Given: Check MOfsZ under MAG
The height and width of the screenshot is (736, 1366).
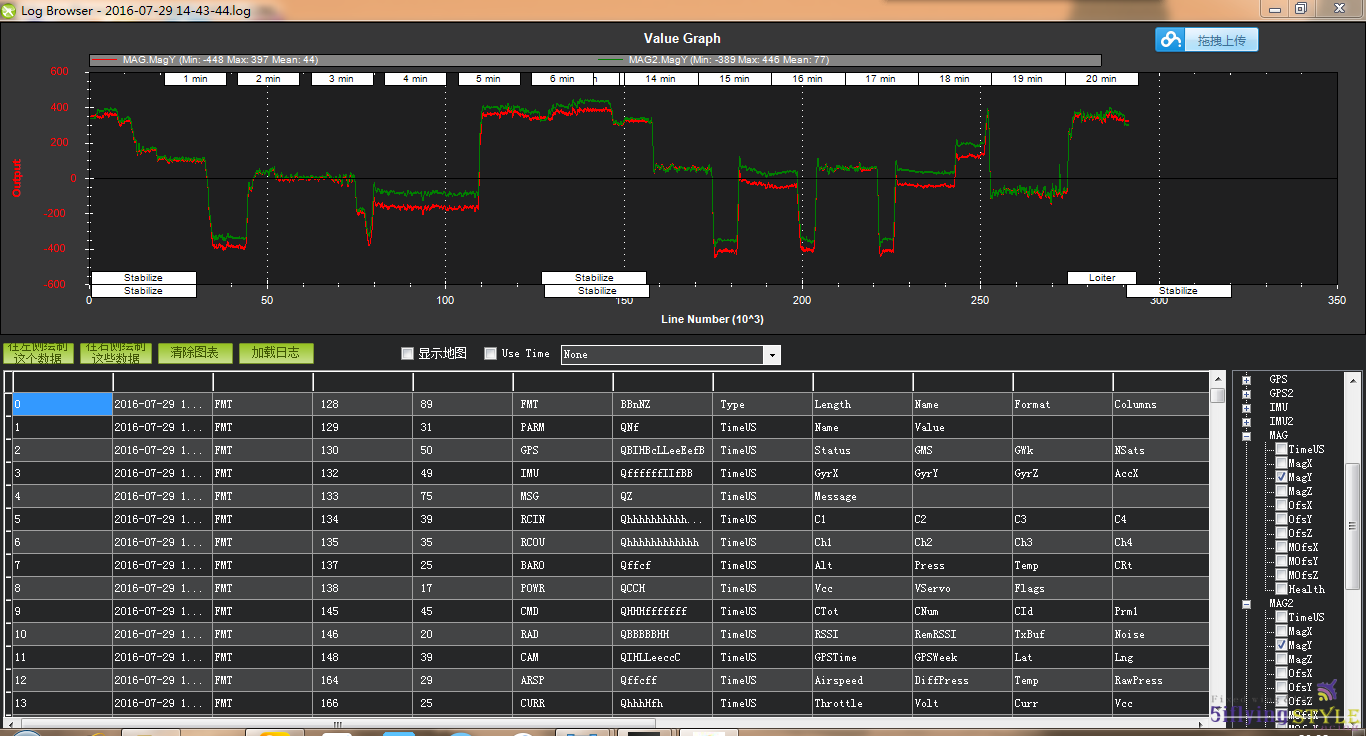Looking at the screenshot, I should point(1282,576).
